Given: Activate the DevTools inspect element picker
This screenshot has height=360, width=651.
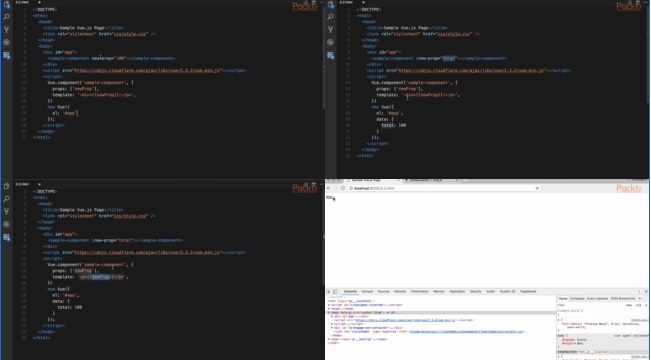Looking at the screenshot, I should point(328,291).
